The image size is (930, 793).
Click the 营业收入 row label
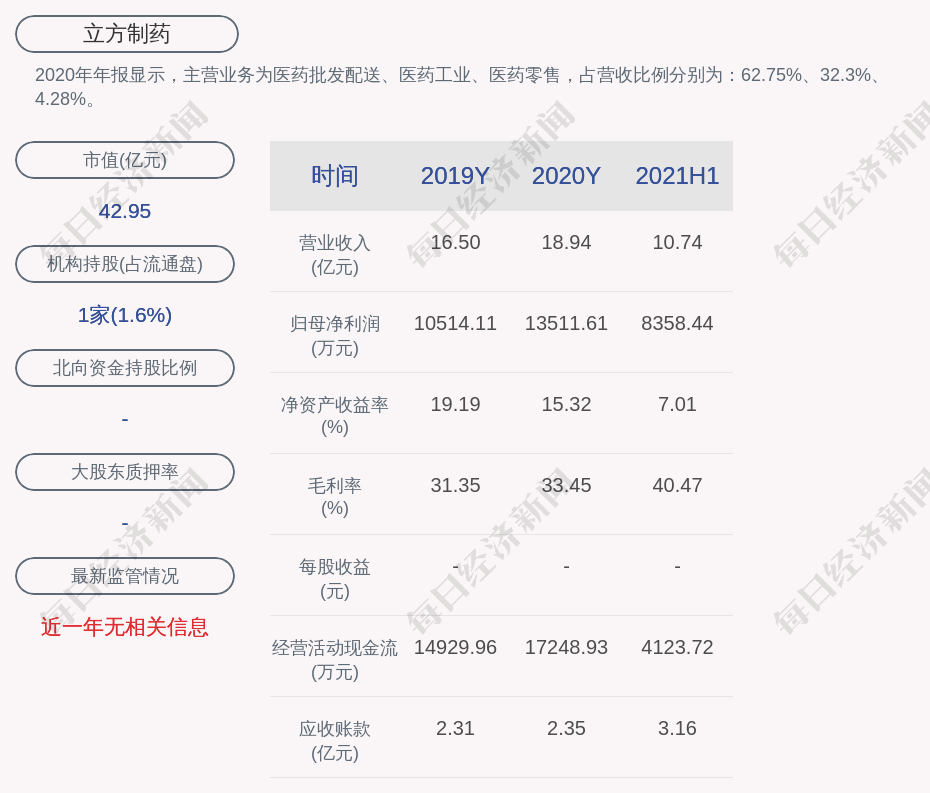tap(334, 254)
